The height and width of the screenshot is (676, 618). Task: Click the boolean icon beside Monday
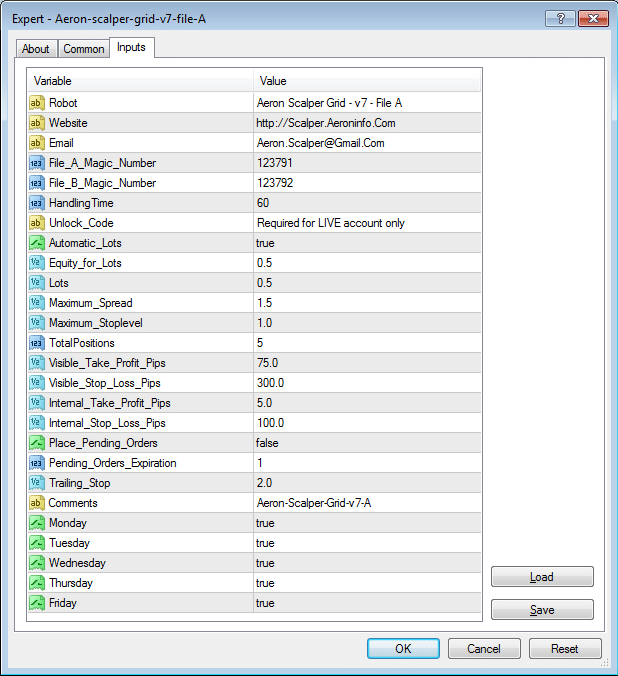coord(37,523)
